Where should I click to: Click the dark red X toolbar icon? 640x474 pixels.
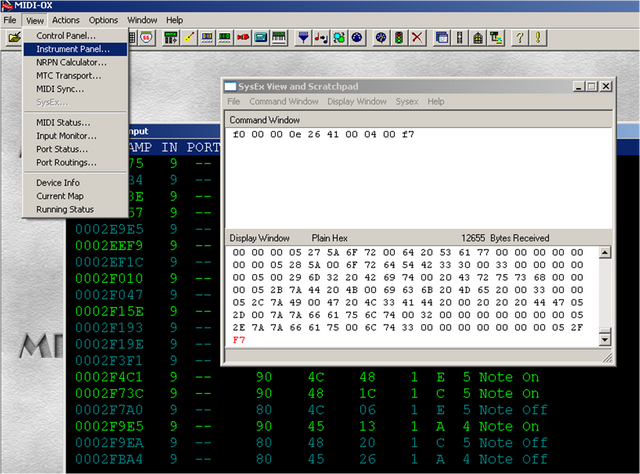(417, 38)
